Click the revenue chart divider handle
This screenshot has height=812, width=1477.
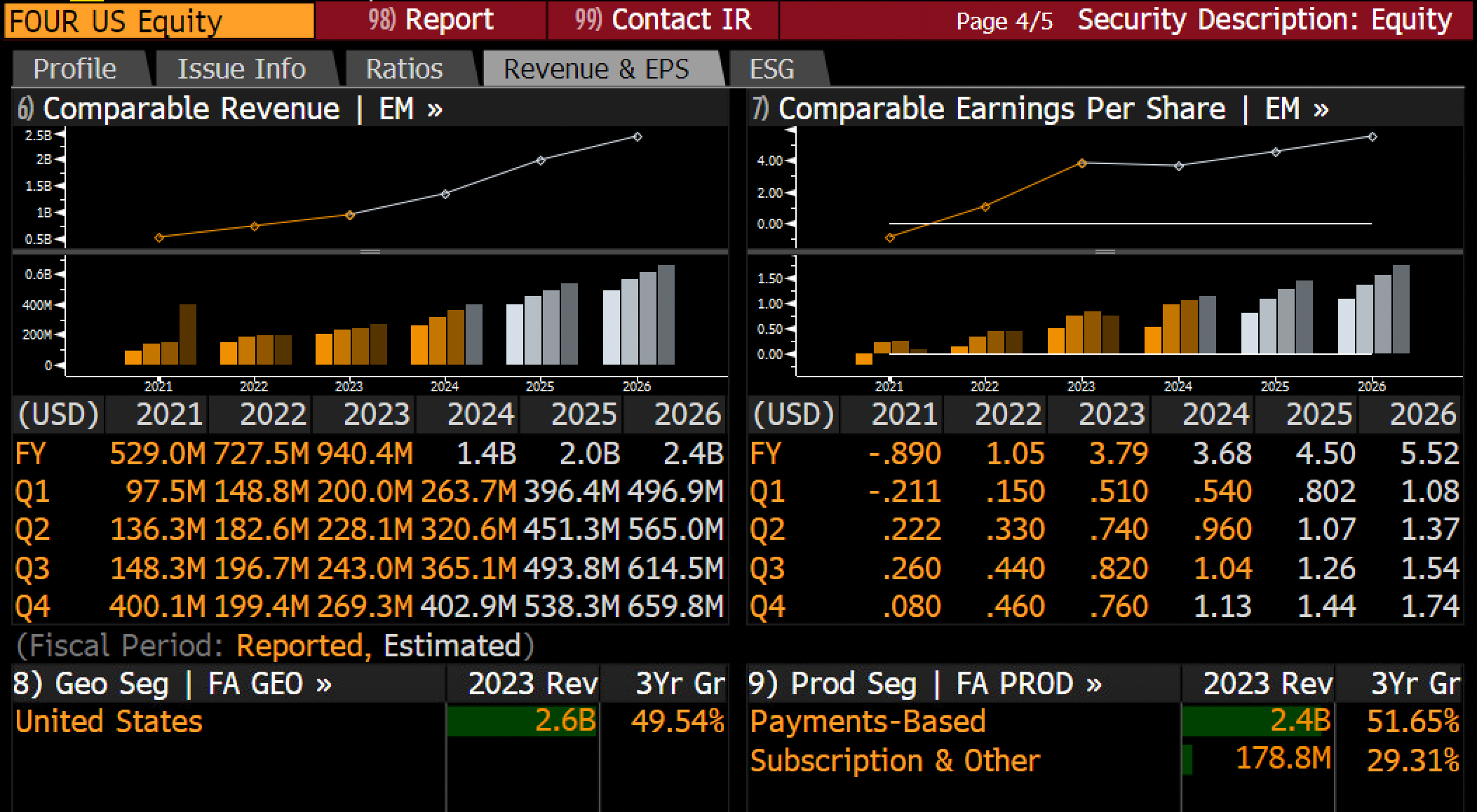pos(370,251)
